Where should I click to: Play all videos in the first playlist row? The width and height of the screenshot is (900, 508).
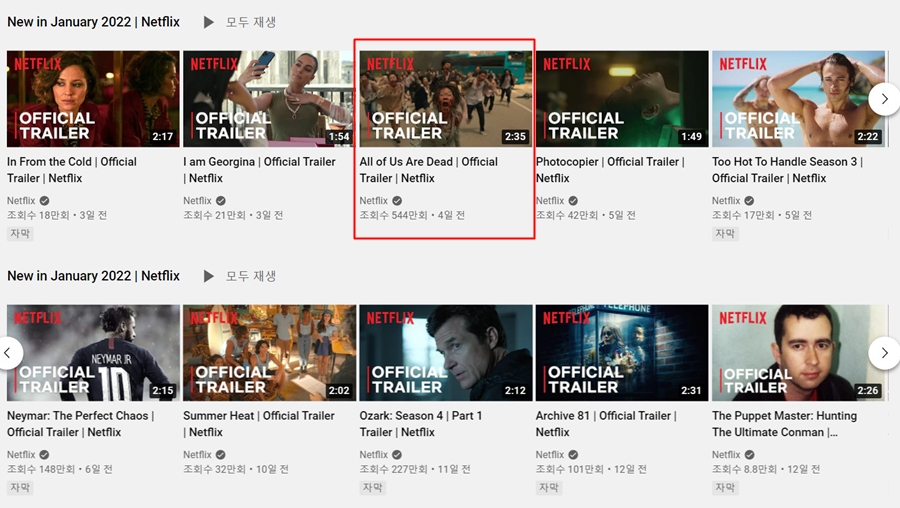pyautogui.click(x=240, y=22)
